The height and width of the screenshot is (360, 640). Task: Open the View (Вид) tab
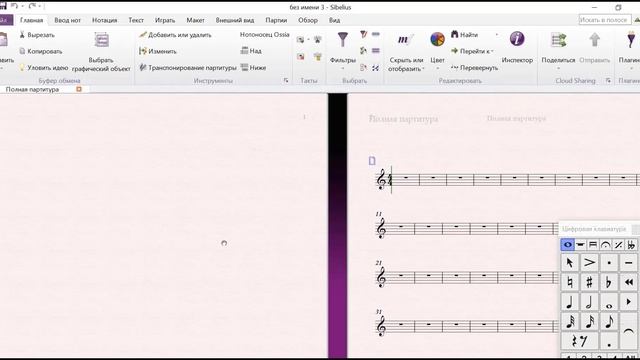(x=335, y=20)
